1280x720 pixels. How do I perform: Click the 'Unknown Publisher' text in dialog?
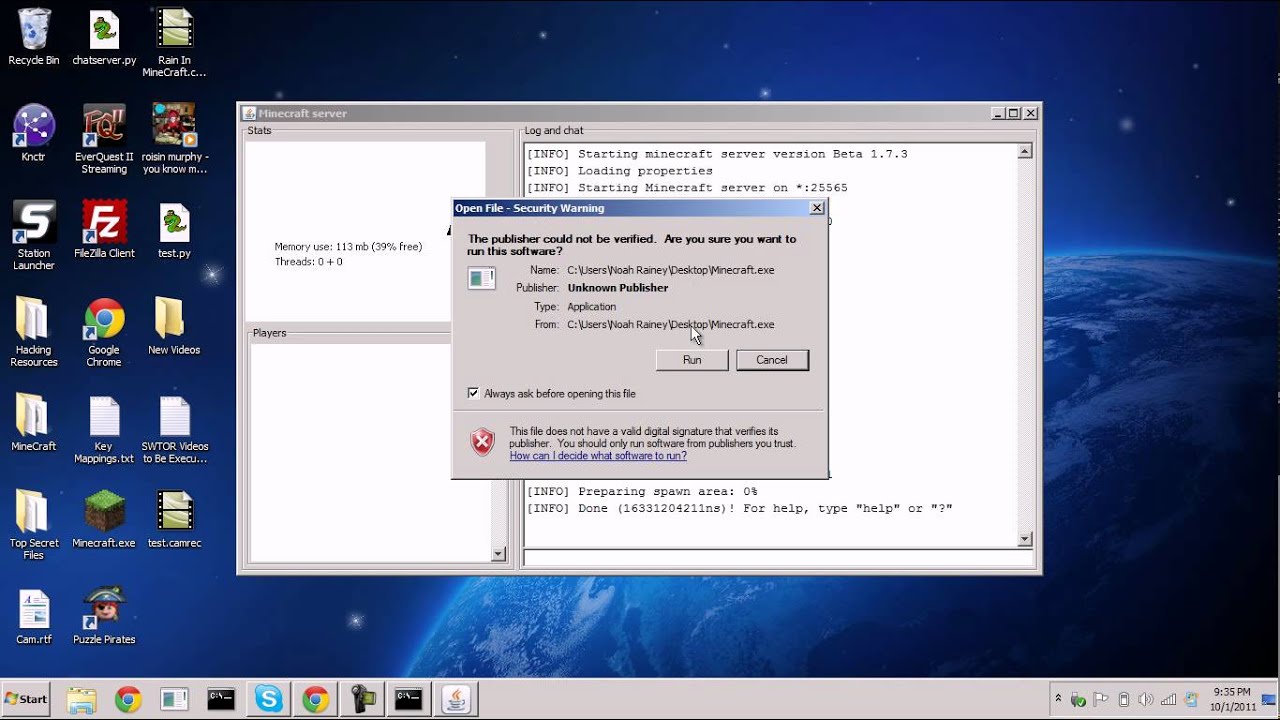click(x=618, y=288)
